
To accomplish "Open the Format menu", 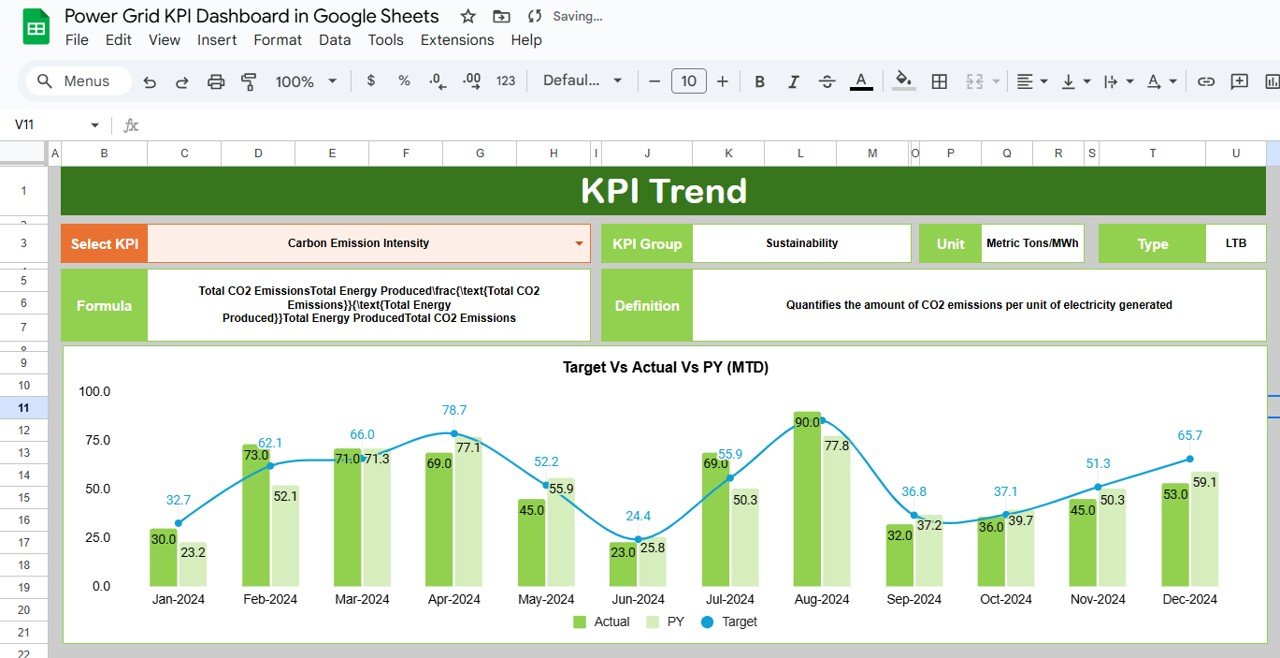I will [277, 40].
